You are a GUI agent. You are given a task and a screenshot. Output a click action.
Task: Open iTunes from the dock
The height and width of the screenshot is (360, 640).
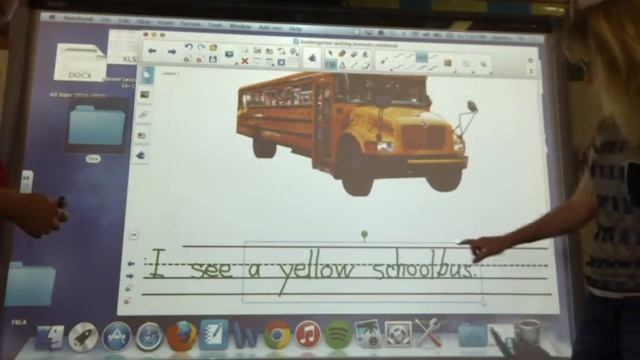(x=308, y=335)
